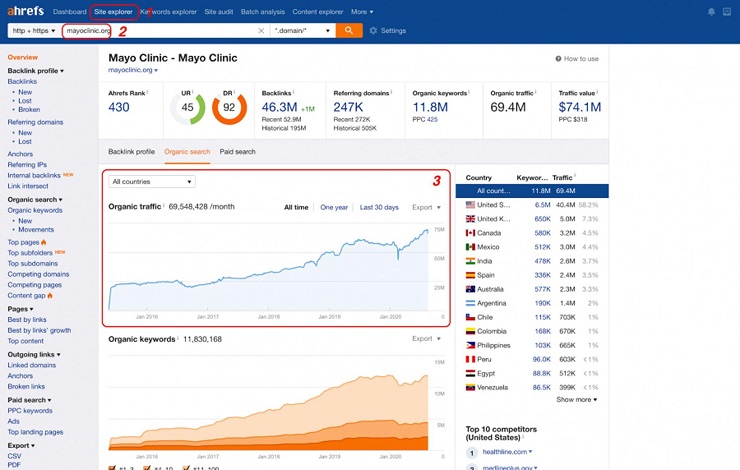Clear the URL field with the X icon
Image resolution: width=740 pixels, height=470 pixels.
click(261, 31)
